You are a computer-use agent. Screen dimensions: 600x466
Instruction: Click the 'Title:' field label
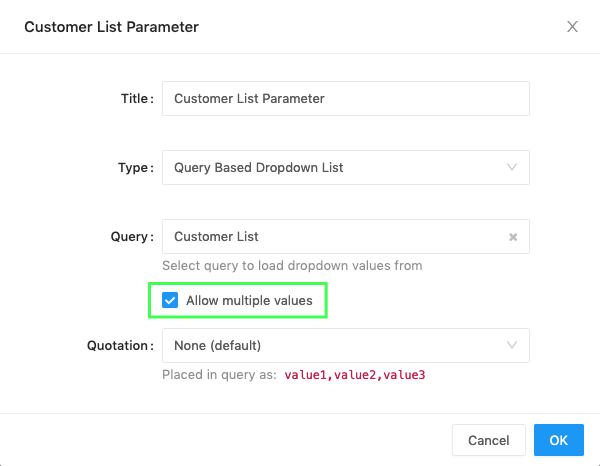pos(137,99)
